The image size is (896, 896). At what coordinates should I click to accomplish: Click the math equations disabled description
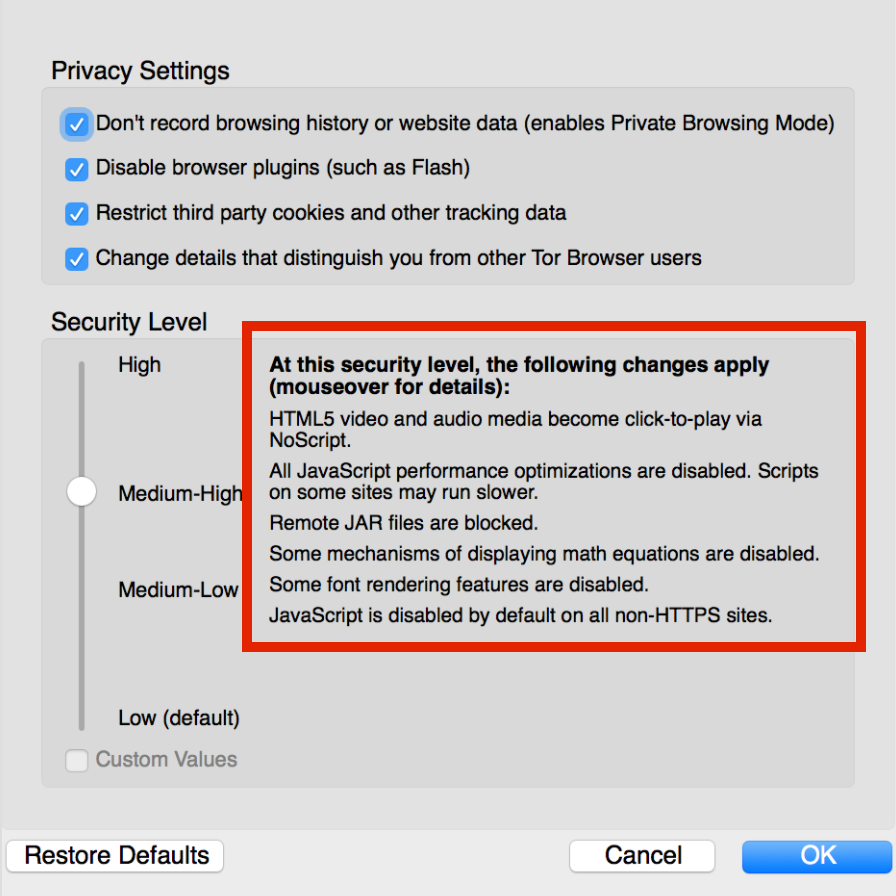point(544,553)
